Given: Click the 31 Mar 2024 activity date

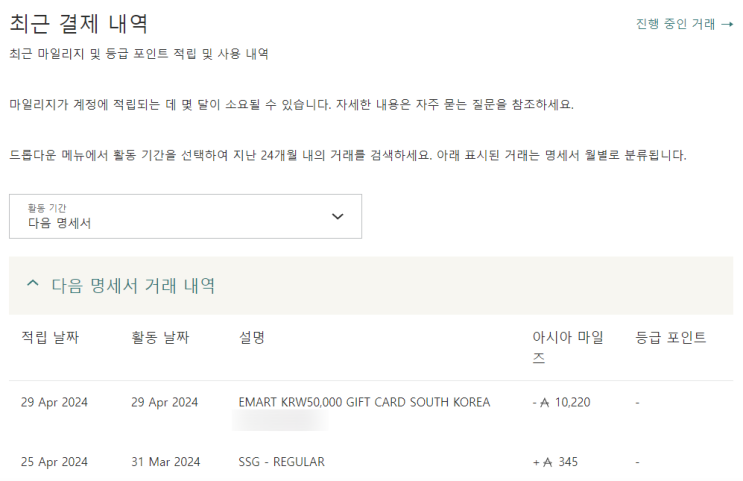Looking at the screenshot, I should [x=165, y=462].
